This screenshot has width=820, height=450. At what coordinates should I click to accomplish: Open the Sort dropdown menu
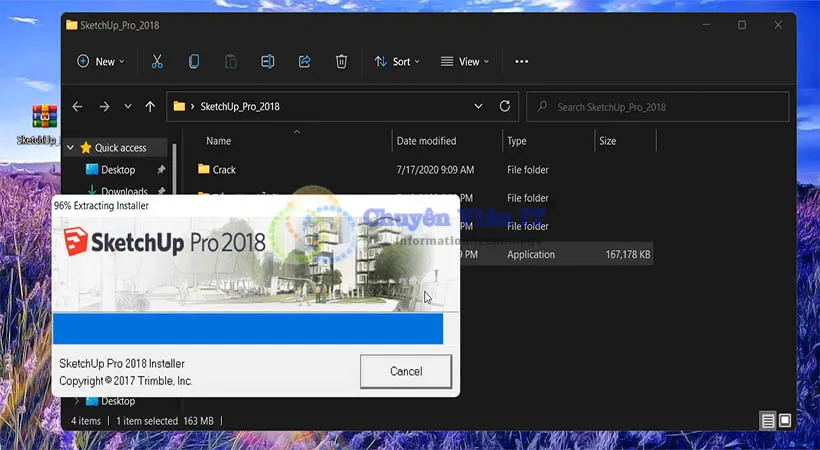coord(396,62)
